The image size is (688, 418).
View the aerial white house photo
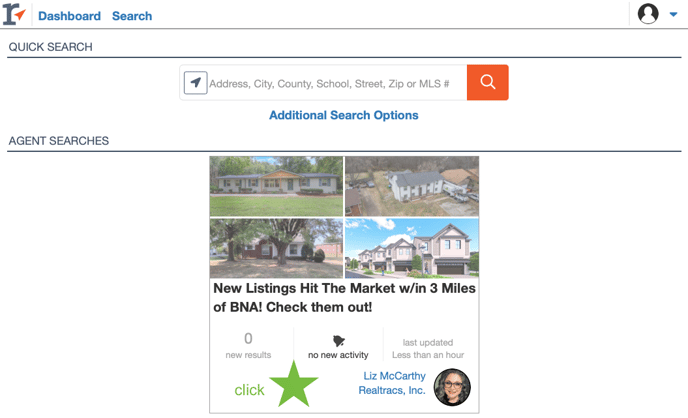coord(412,186)
